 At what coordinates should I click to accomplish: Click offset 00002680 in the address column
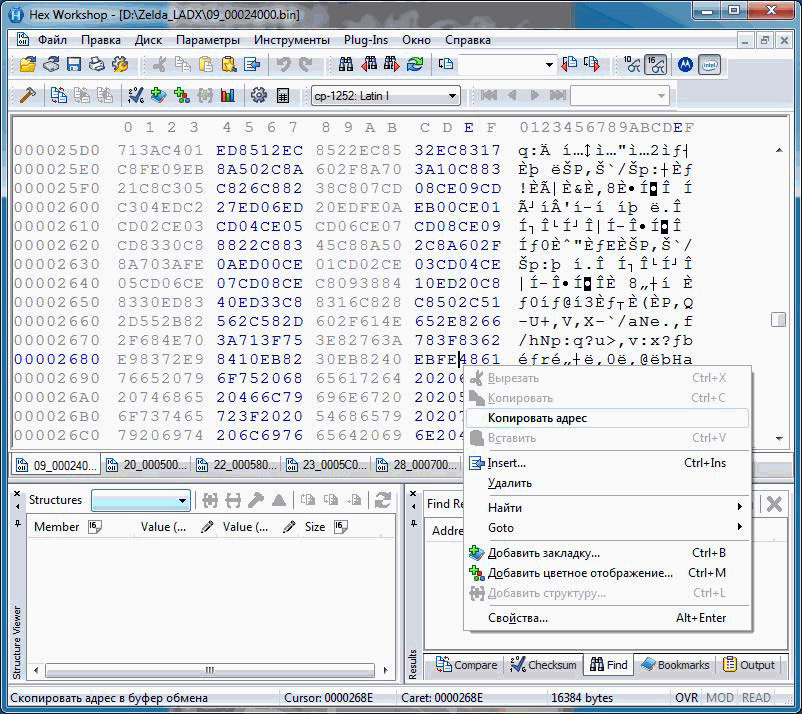pos(57,359)
